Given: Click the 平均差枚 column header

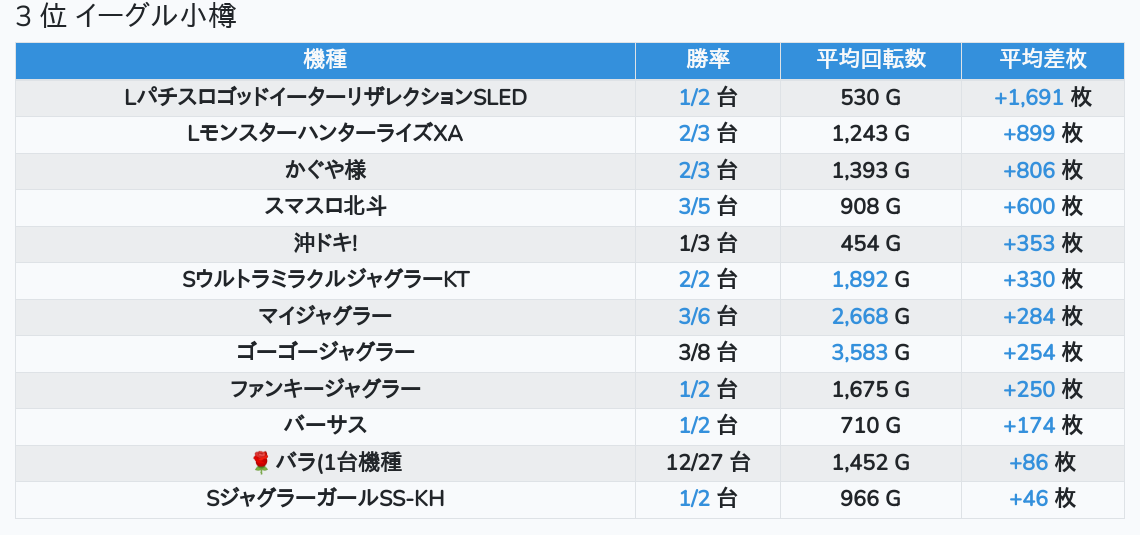Looking at the screenshot, I should coord(1042,59).
